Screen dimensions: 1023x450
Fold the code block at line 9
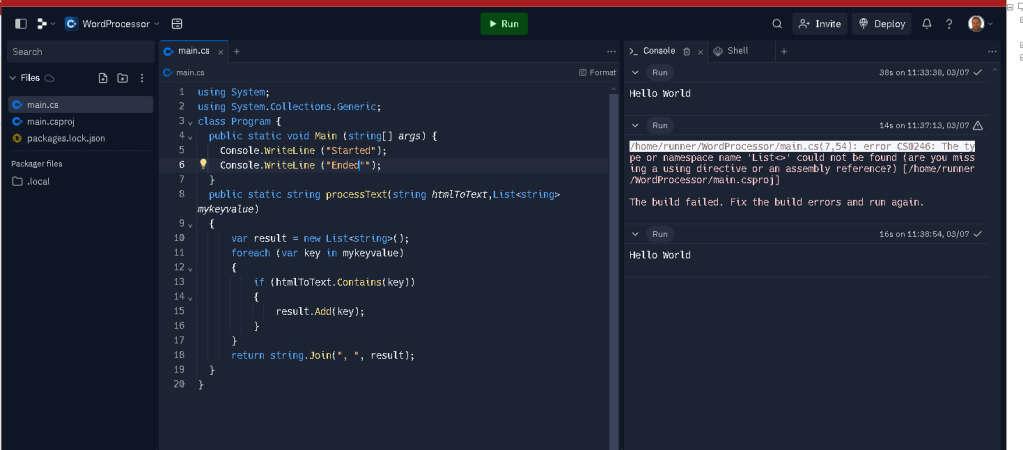click(190, 224)
